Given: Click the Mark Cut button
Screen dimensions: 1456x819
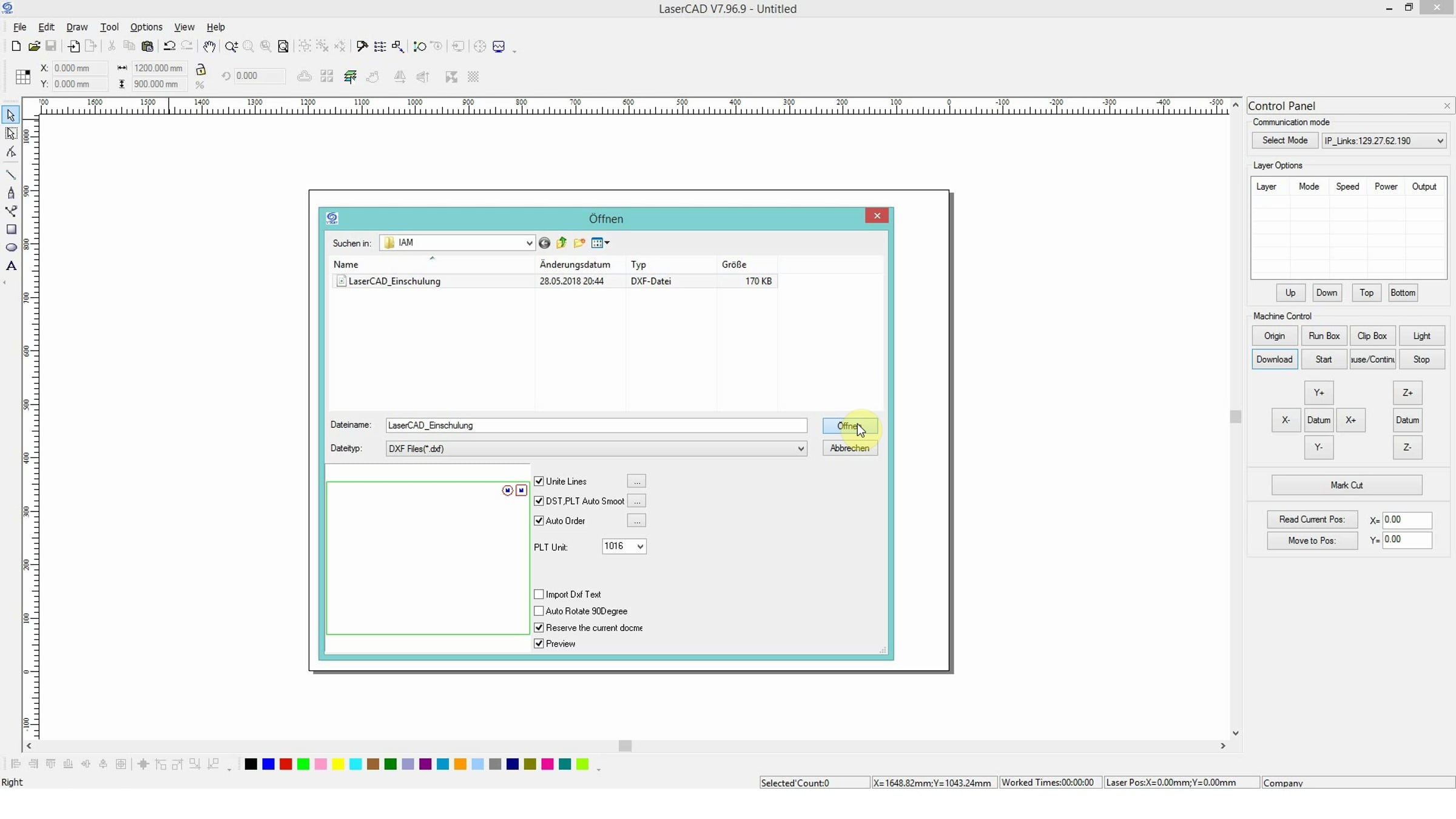Looking at the screenshot, I should click(1347, 485).
